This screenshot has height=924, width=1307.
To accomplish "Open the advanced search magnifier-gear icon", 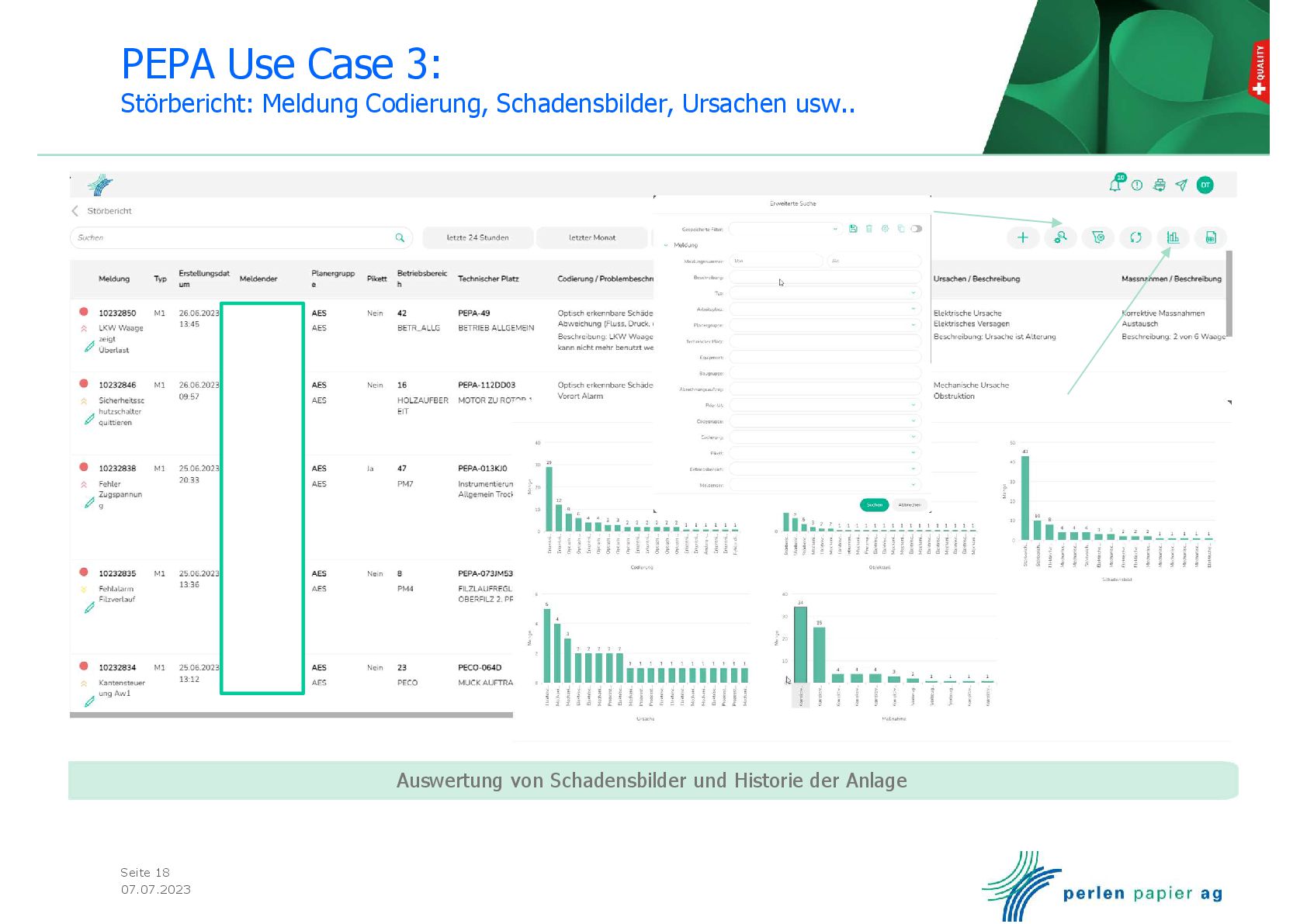I will point(1060,237).
